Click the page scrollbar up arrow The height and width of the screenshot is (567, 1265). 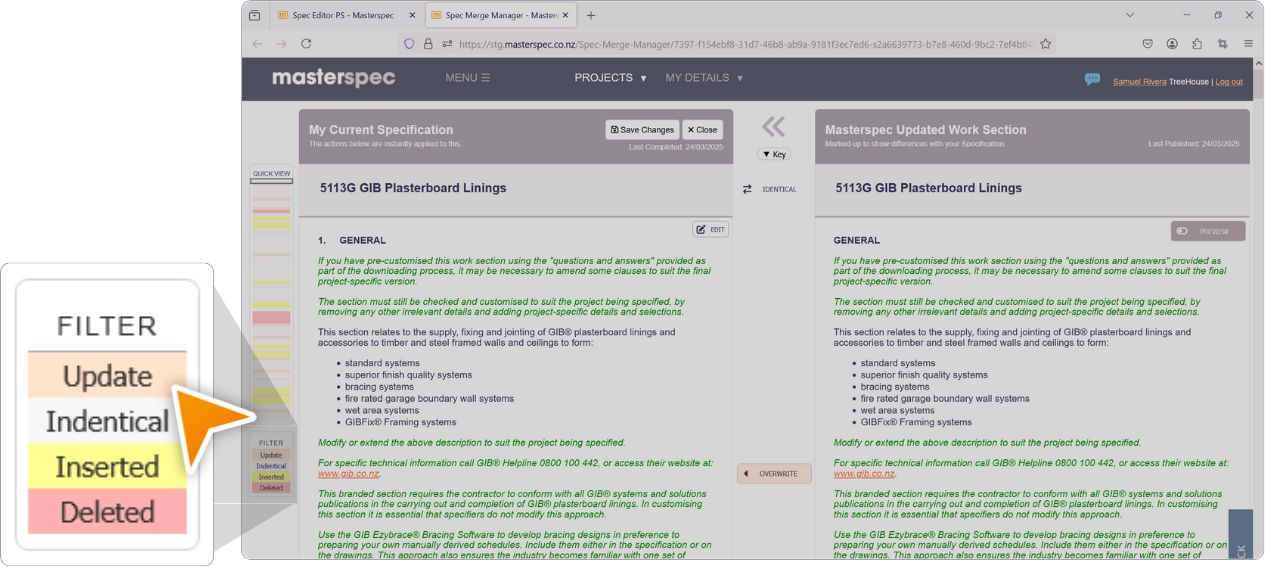[x=1259, y=63]
